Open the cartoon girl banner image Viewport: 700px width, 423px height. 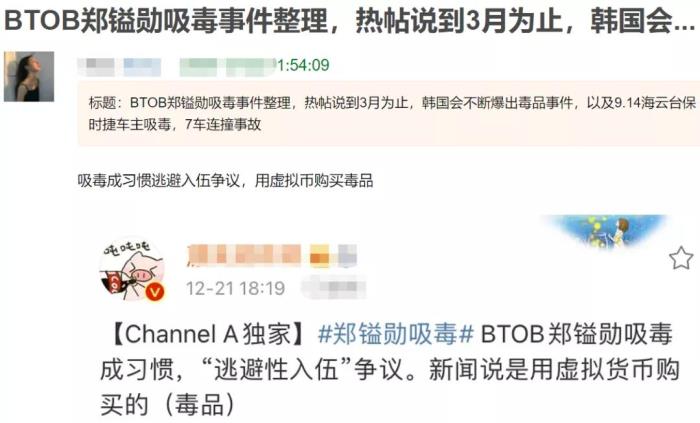pos(605,230)
